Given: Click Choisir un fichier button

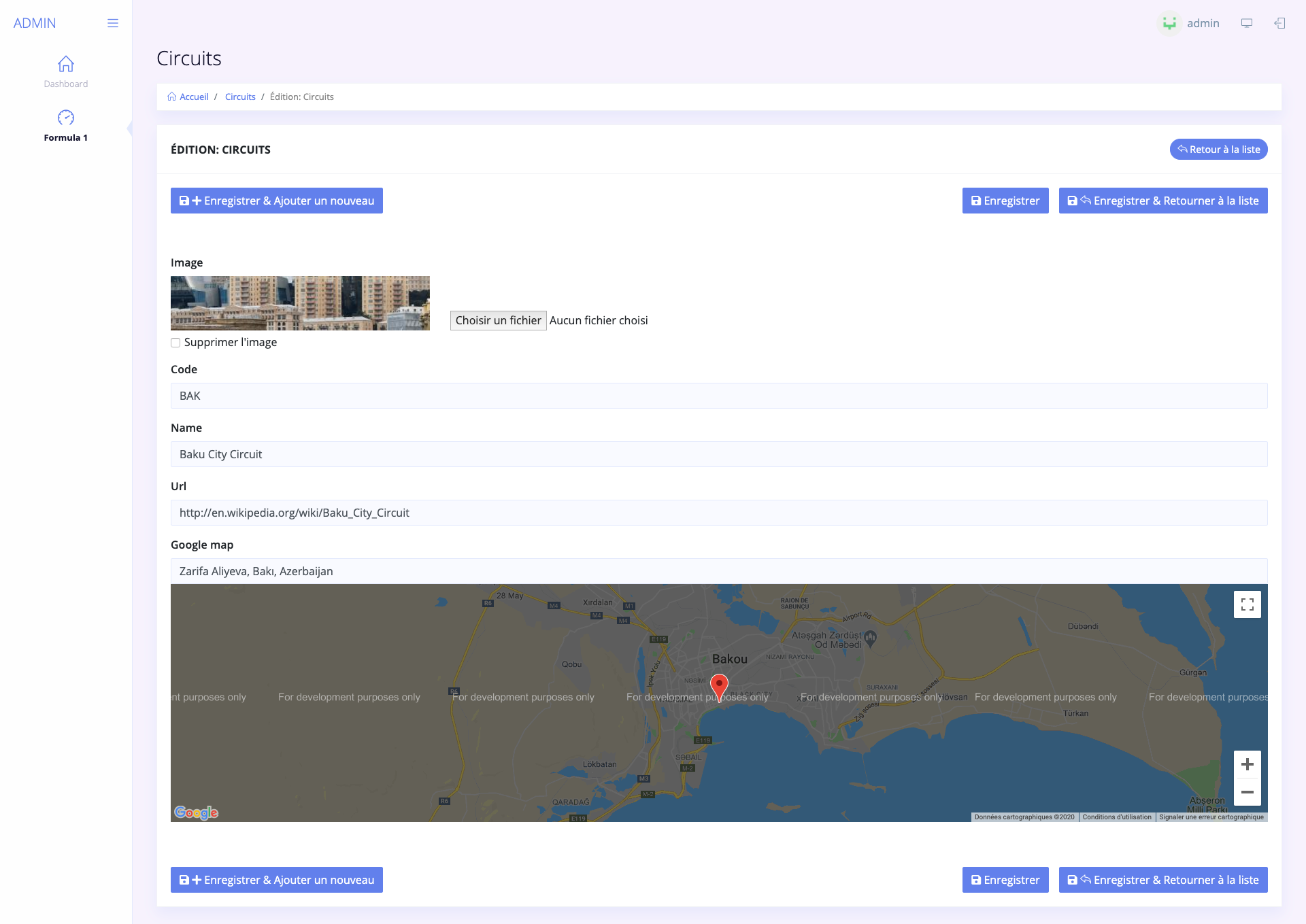Looking at the screenshot, I should click(498, 320).
